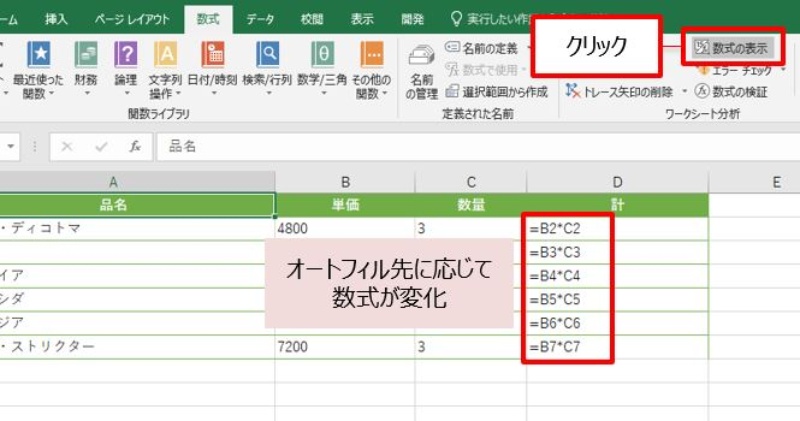Select column B header
The width and height of the screenshot is (800, 421).
[x=345, y=182]
